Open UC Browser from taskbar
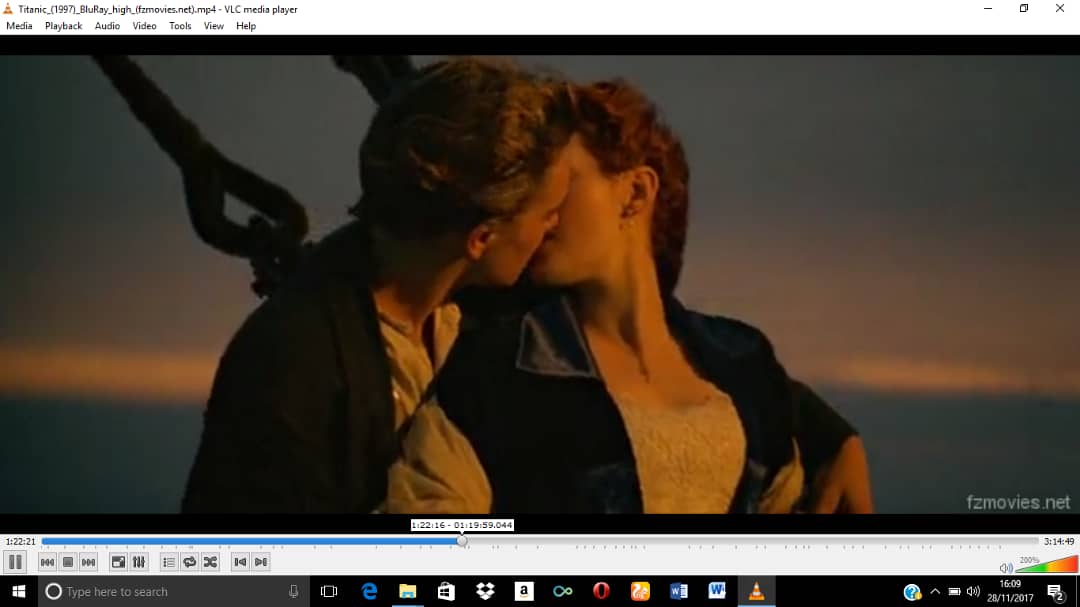The height and width of the screenshot is (607, 1080). [x=640, y=591]
